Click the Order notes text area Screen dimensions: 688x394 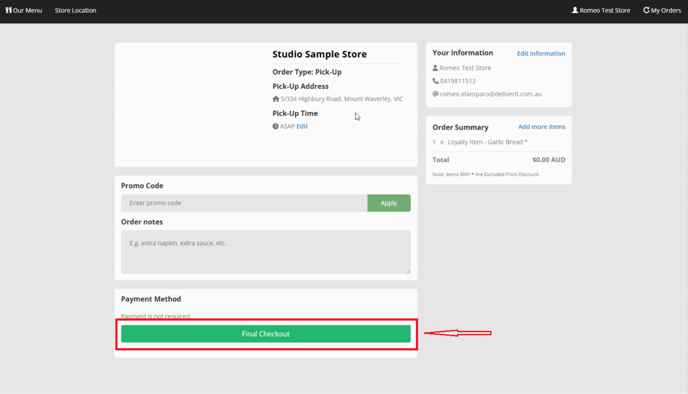click(266, 252)
